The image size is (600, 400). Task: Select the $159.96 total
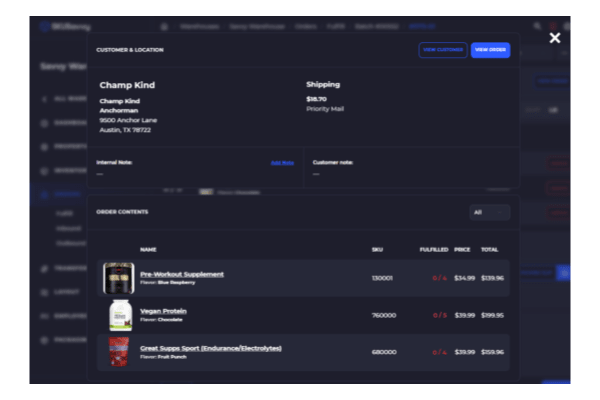tap(492, 352)
